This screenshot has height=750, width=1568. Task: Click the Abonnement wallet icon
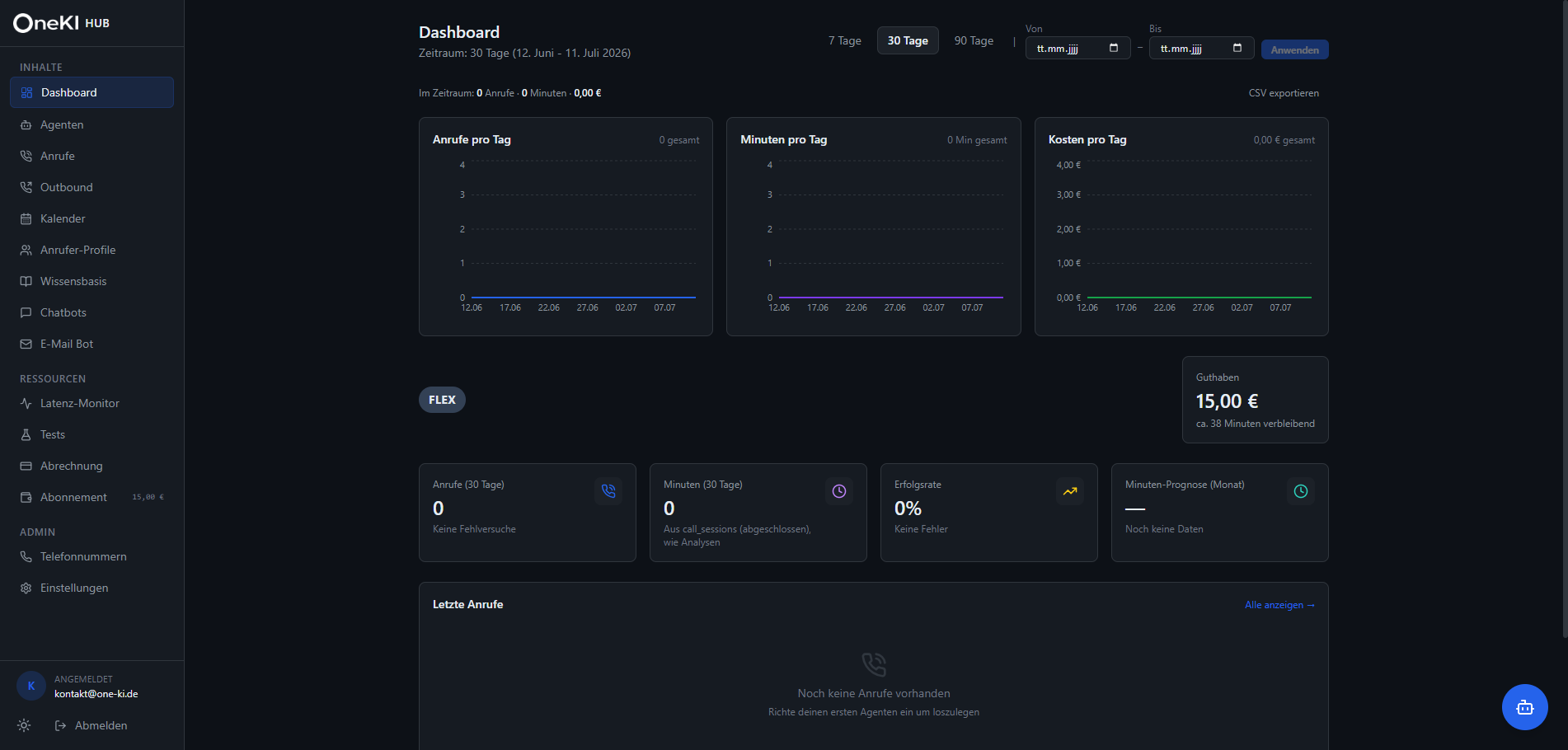(x=26, y=497)
